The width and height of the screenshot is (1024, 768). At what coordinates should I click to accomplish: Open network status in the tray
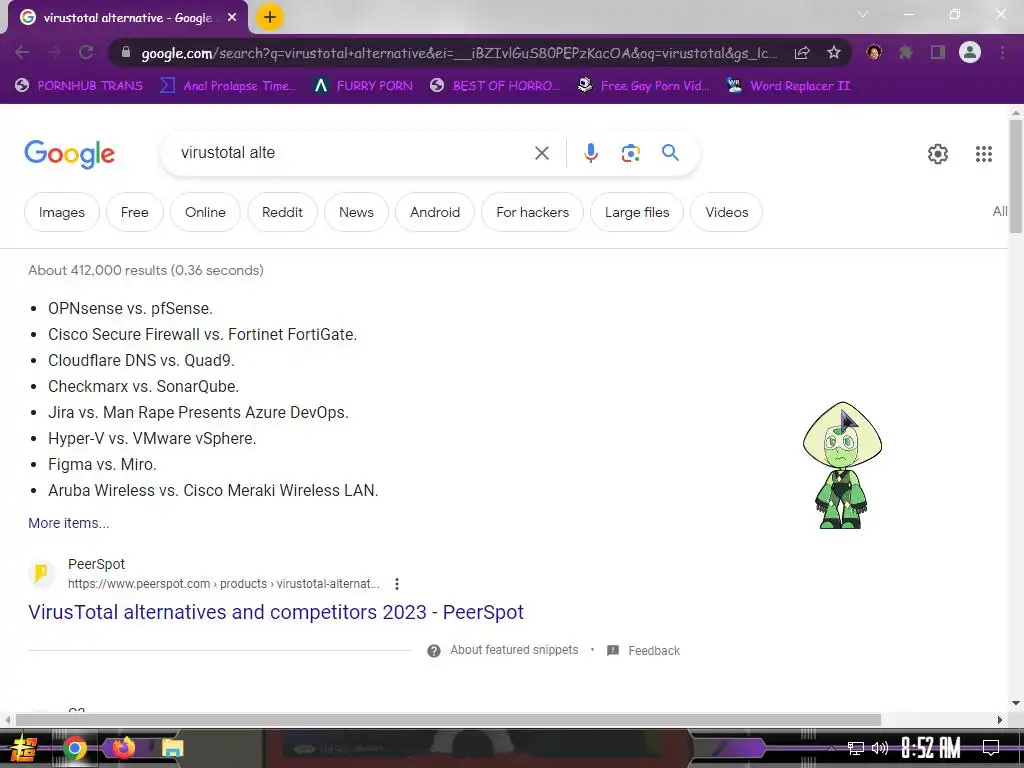856,748
